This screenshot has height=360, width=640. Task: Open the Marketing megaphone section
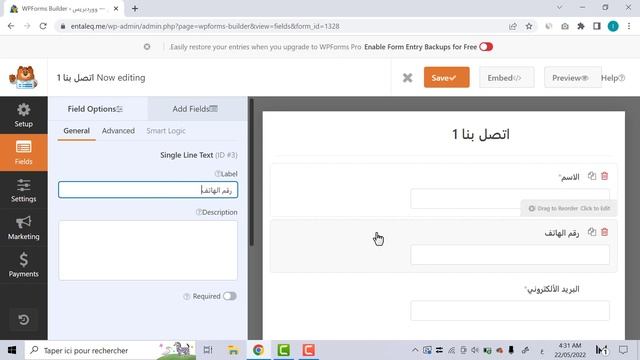point(24,228)
